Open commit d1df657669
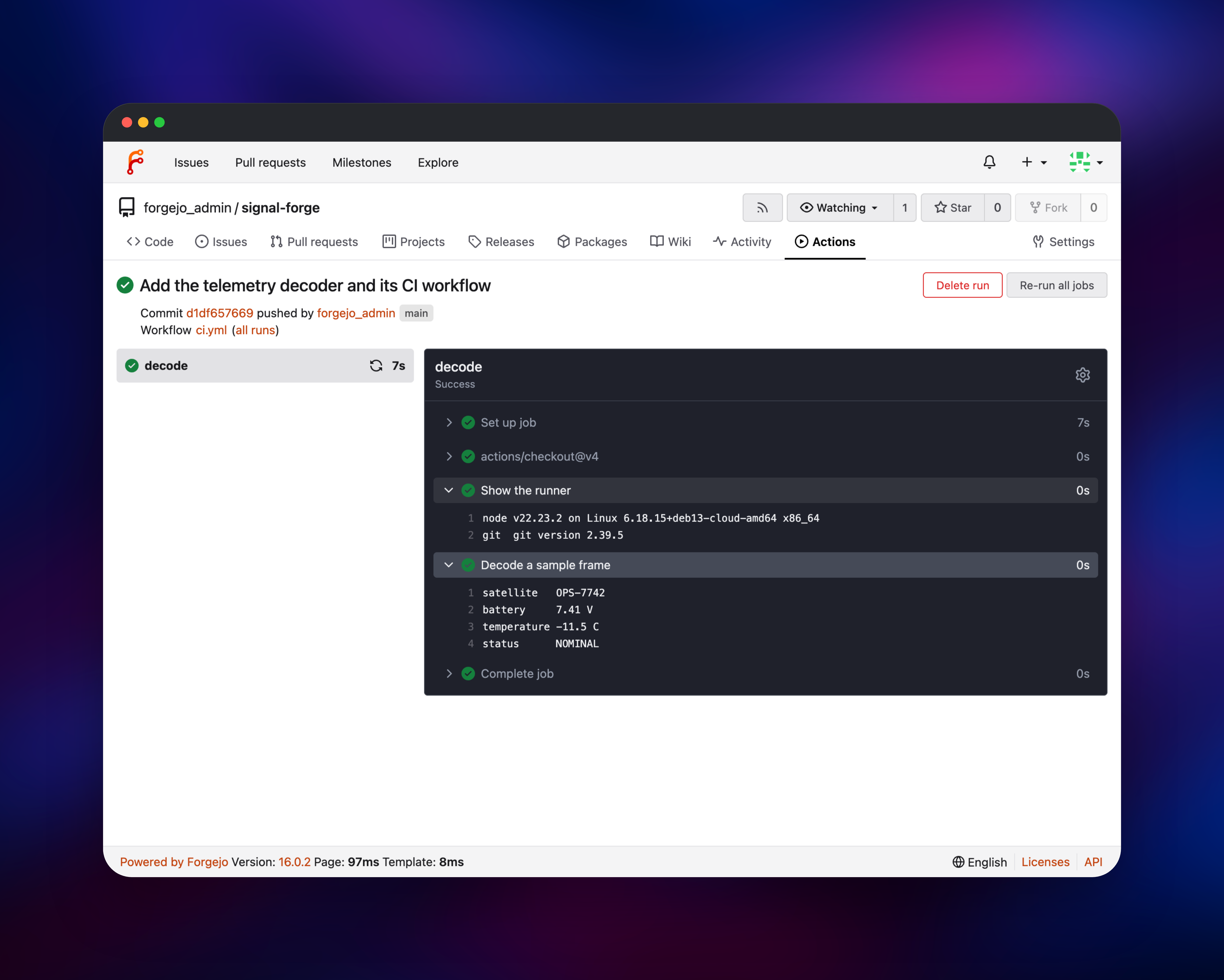Screen dimensions: 1224x980 coord(220,313)
